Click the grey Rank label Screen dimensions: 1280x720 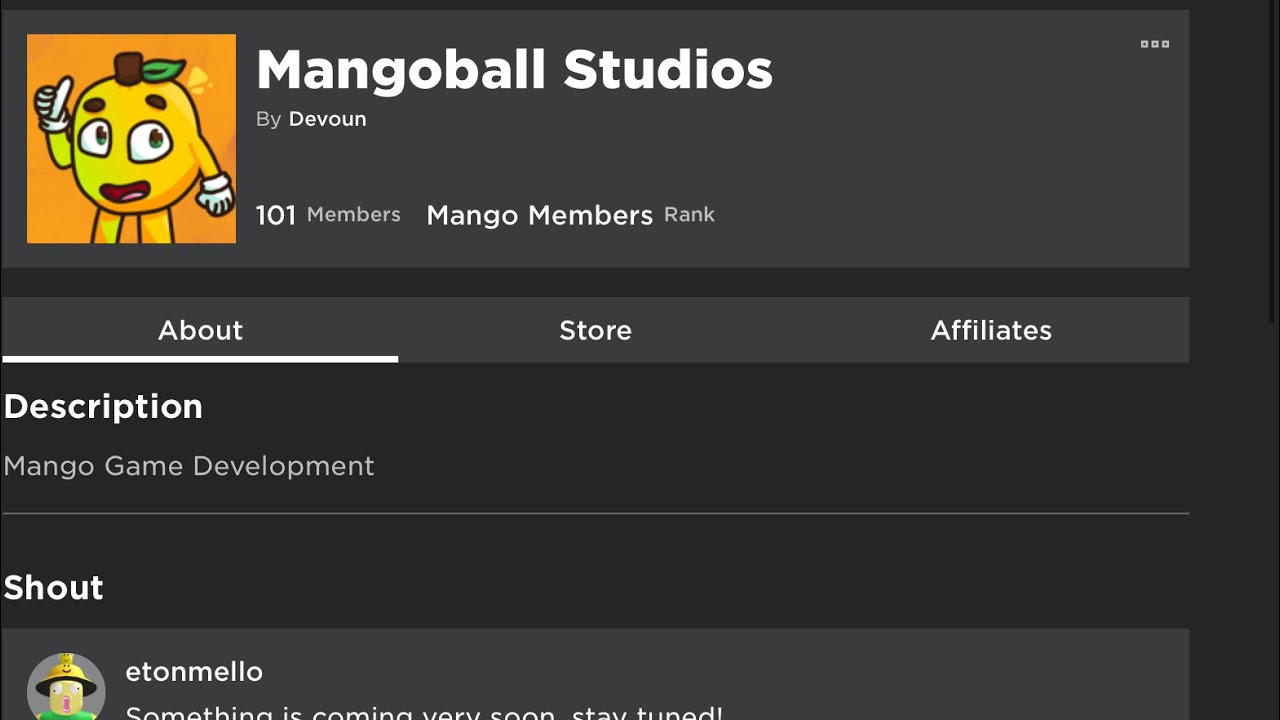pyautogui.click(x=689, y=215)
